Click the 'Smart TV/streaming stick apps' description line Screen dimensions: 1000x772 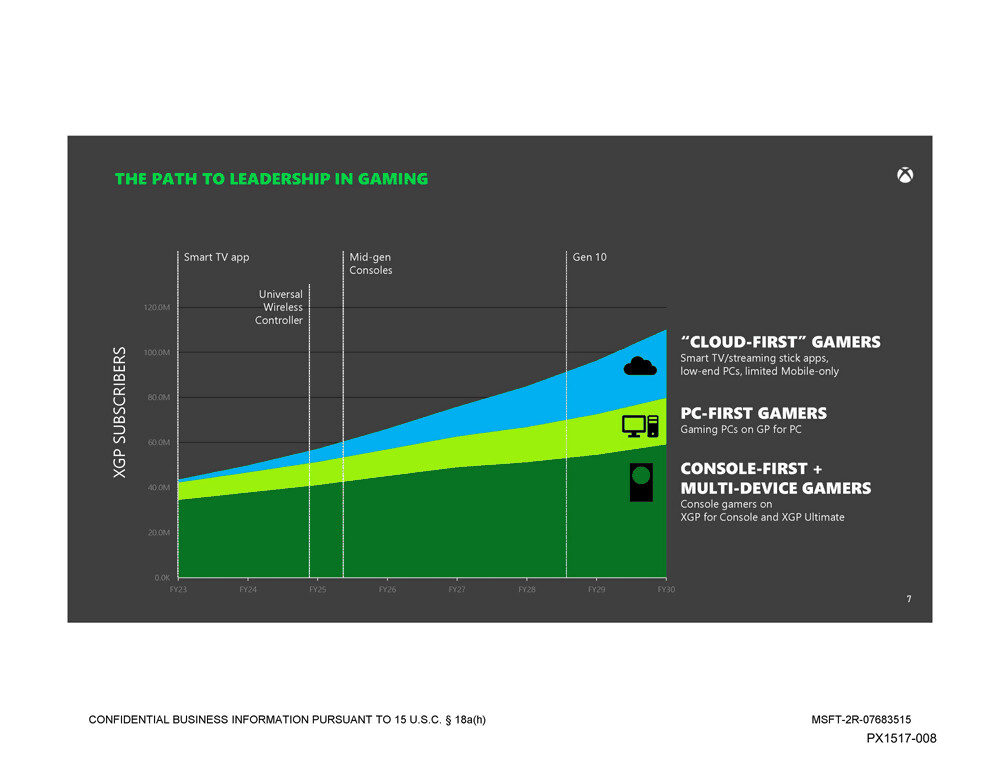point(754,359)
